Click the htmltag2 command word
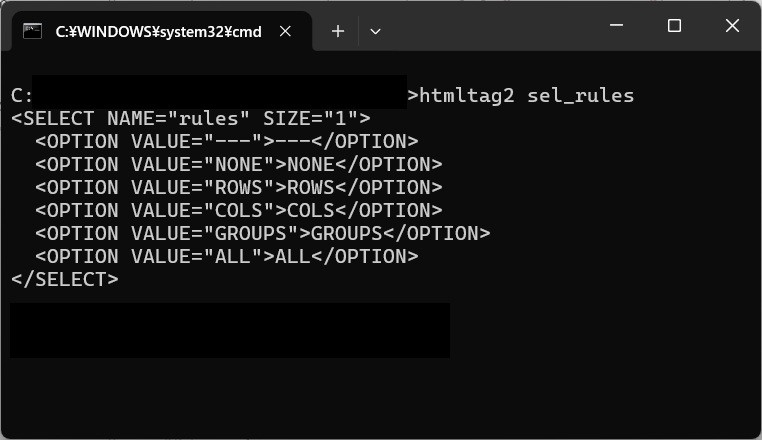 tap(466, 96)
